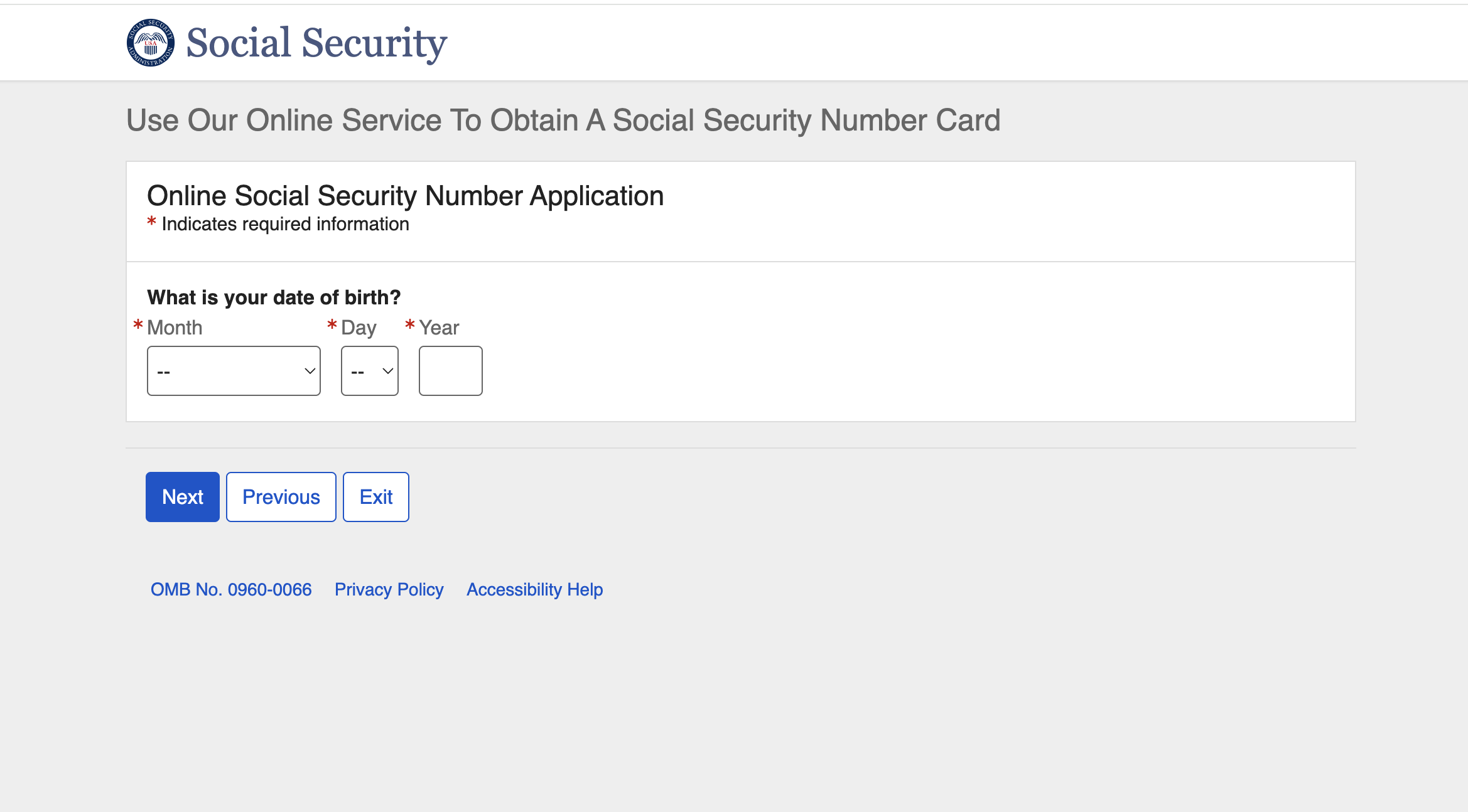
Task: Open the Privacy Policy link
Action: [389, 589]
